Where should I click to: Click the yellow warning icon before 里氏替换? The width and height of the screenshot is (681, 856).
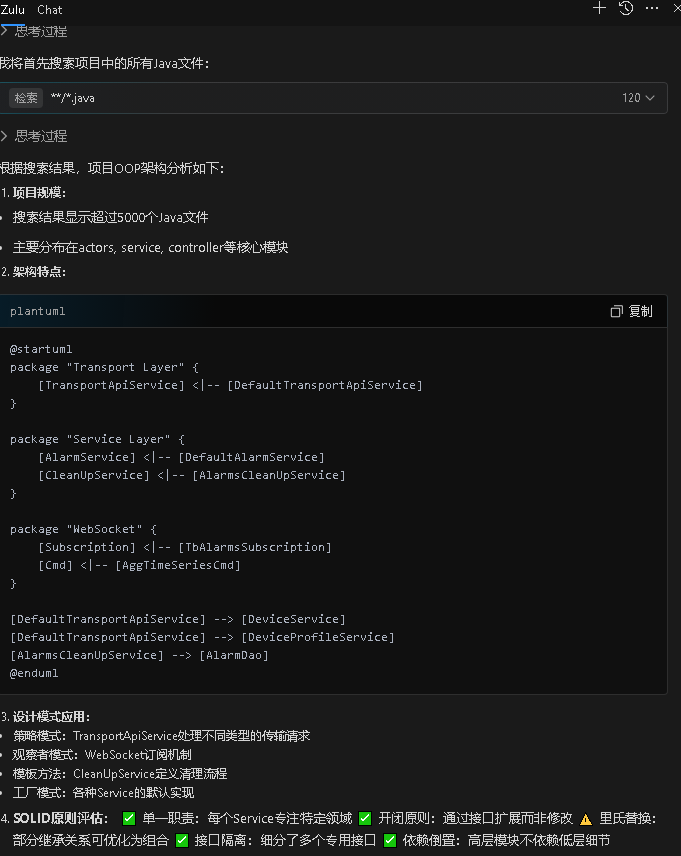[585, 818]
